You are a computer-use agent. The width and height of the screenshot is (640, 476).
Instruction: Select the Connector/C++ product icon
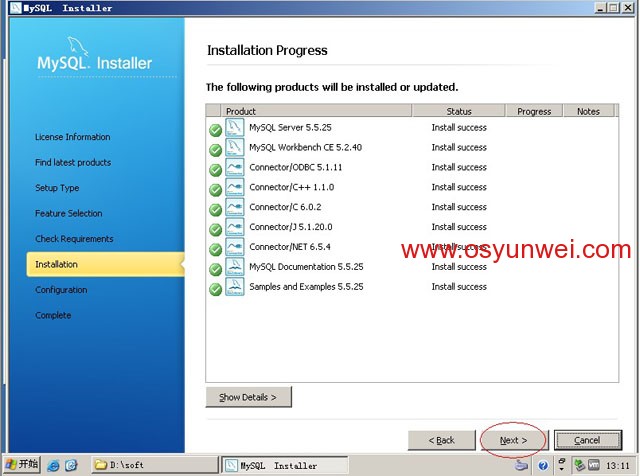coord(235,187)
